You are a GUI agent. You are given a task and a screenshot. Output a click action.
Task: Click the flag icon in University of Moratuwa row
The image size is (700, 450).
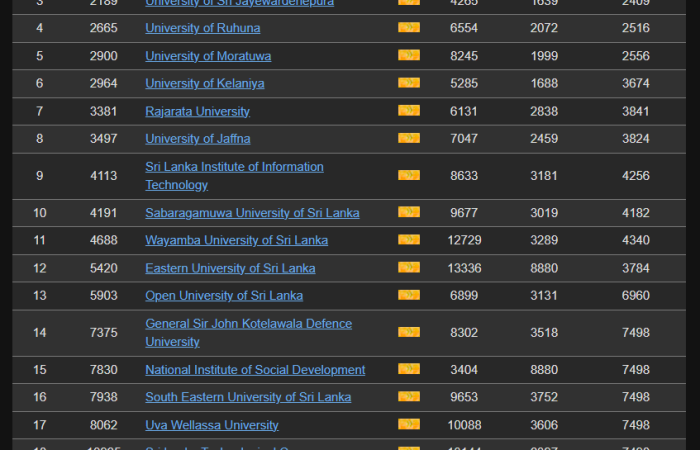pos(408,55)
